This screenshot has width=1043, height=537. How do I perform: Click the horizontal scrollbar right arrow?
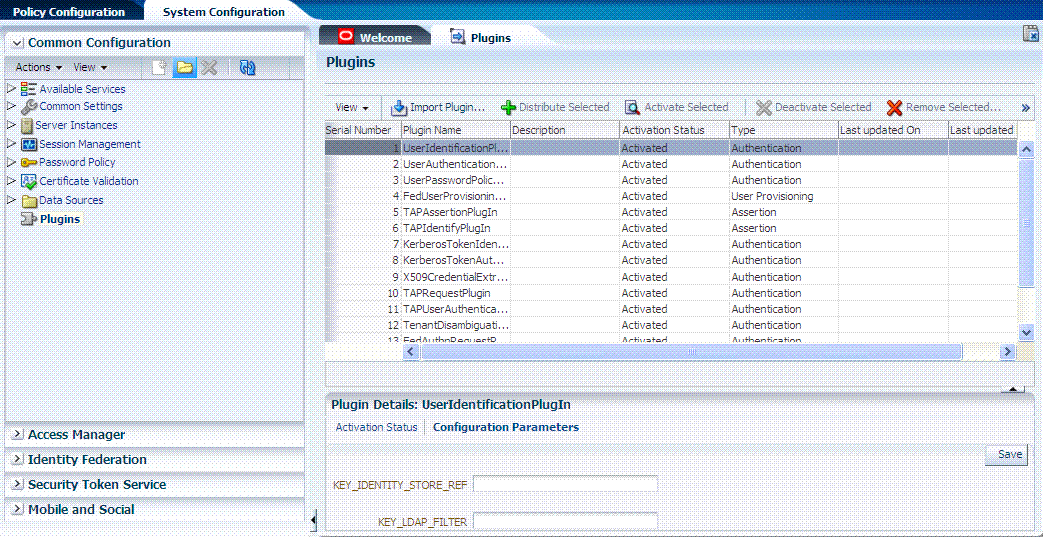pyautogui.click(x=1008, y=351)
